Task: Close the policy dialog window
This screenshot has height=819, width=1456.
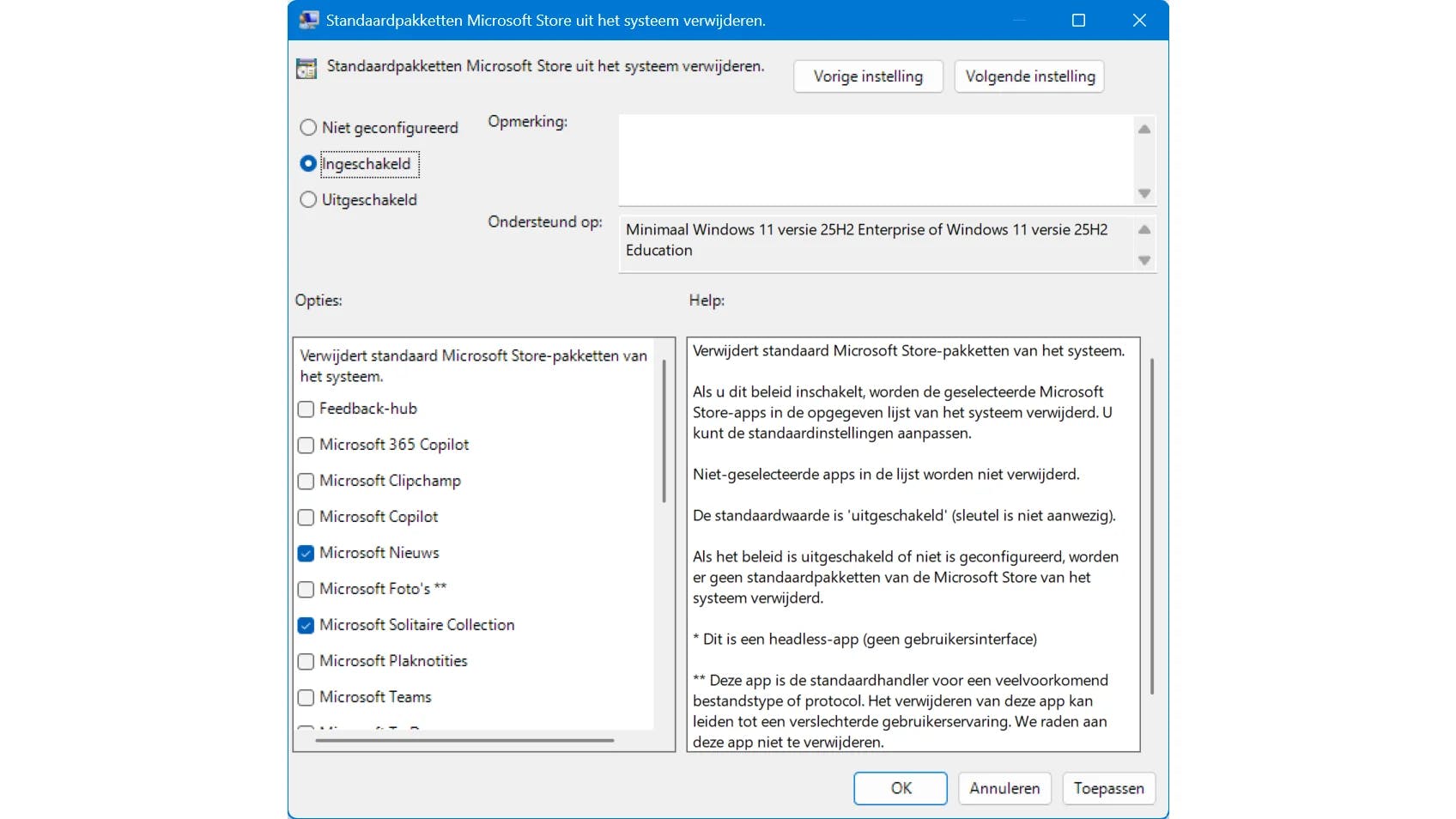Action: tap(1139, 20)
